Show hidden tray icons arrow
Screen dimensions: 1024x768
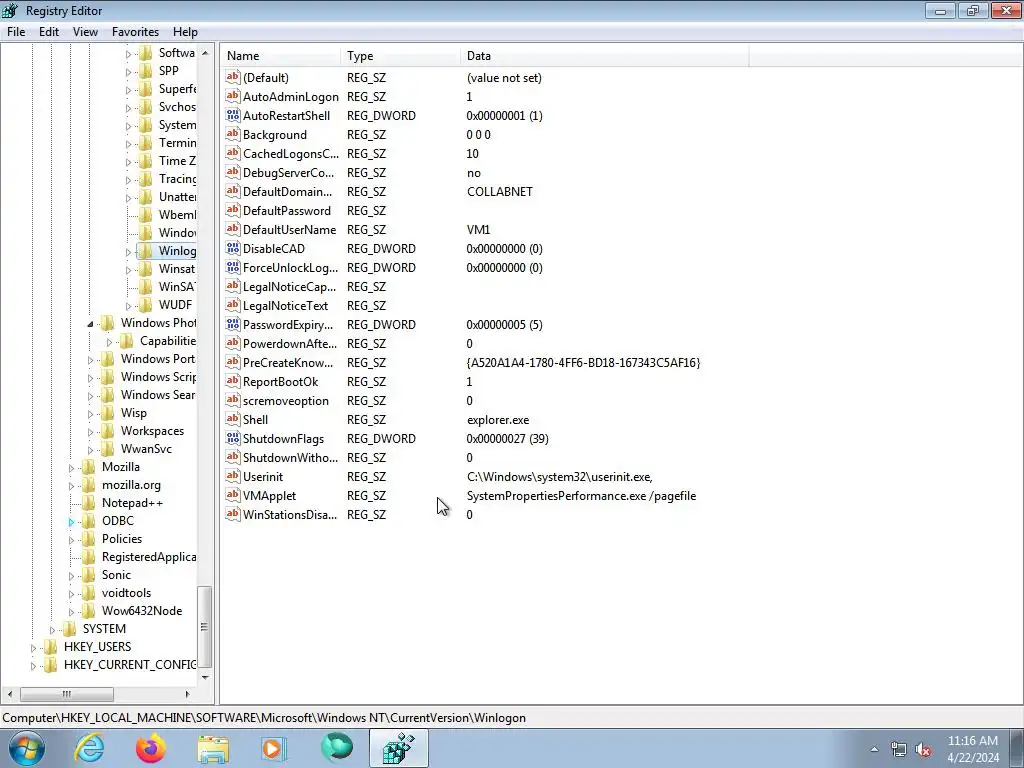[x=874, y=750]
